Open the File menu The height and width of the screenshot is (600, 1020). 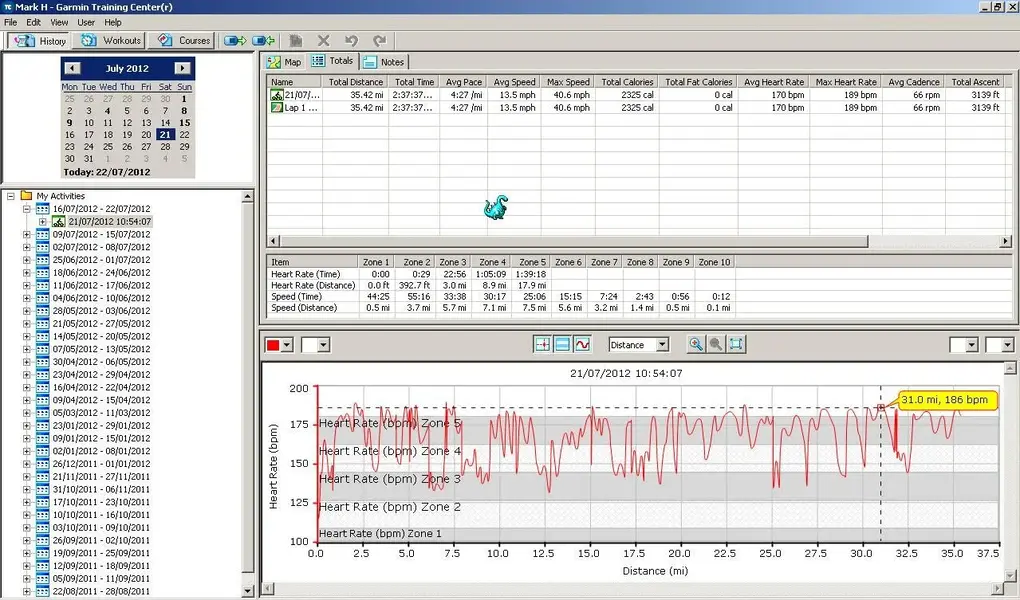(10, 22)
